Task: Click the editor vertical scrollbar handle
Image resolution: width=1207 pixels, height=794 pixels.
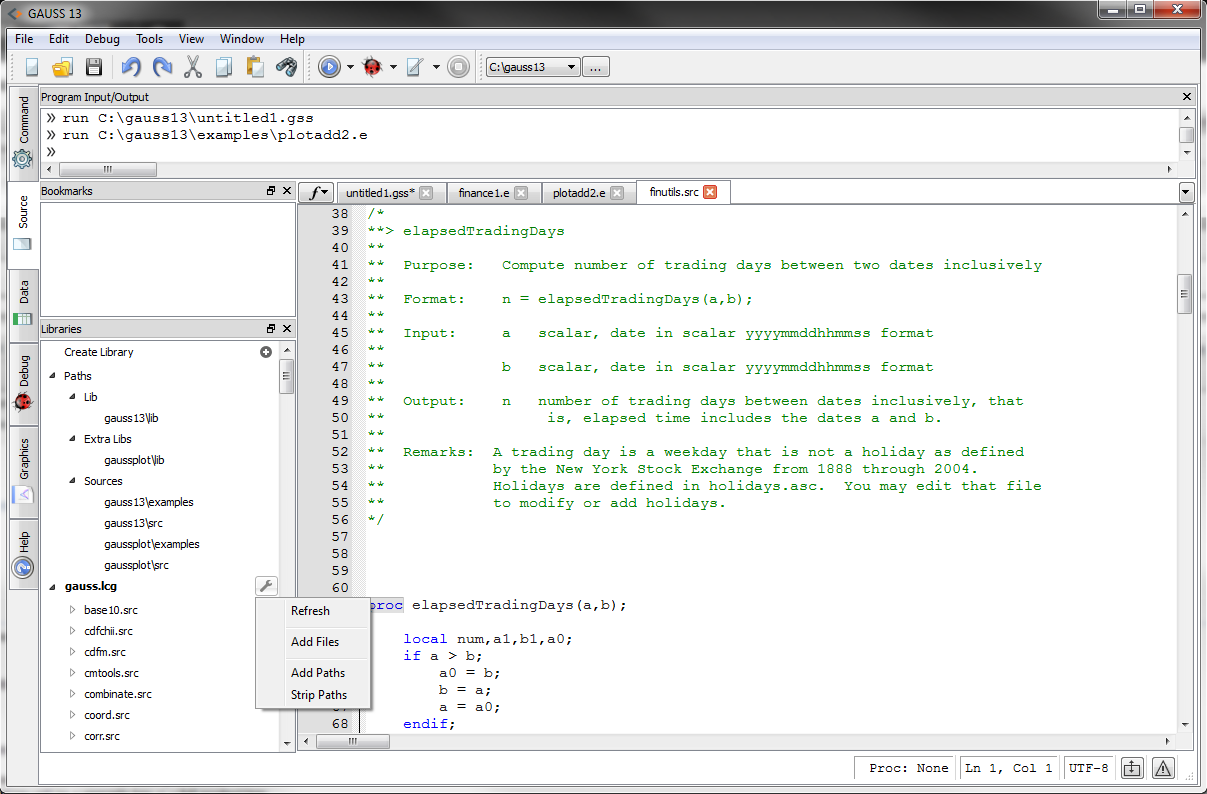Action: click(x=1185, y=294)
